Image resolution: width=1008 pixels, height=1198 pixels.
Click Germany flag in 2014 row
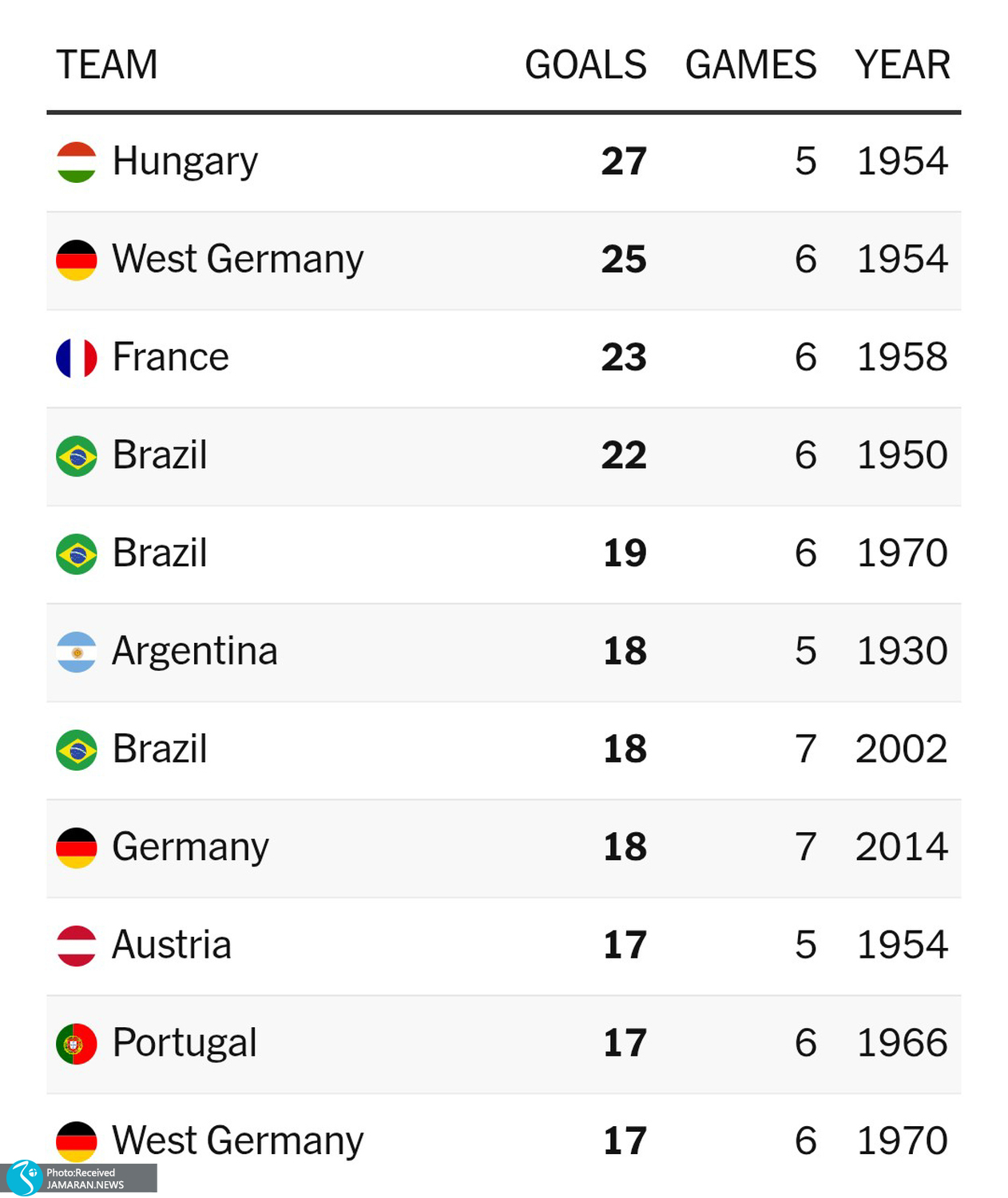tap(77, 847)
